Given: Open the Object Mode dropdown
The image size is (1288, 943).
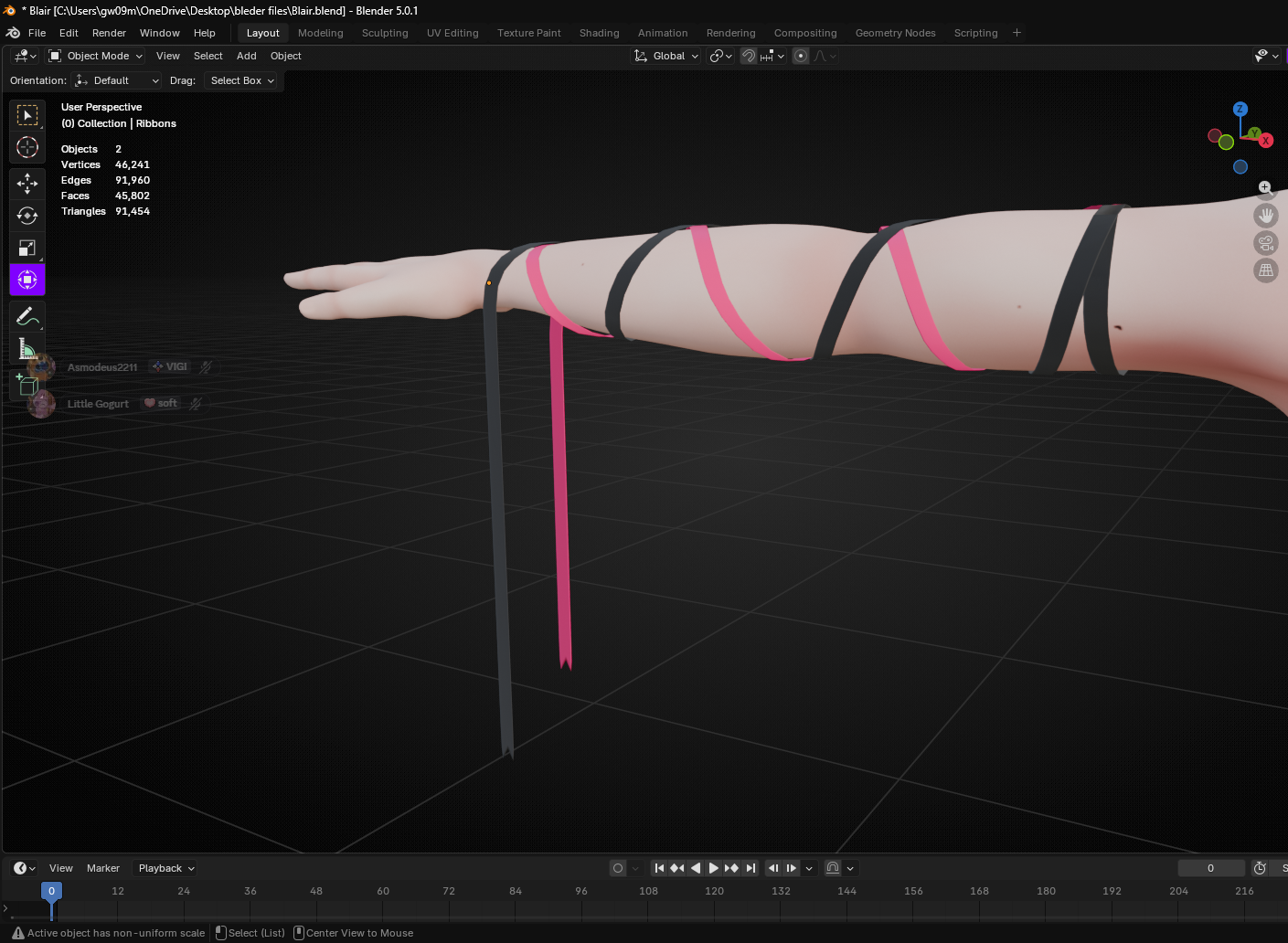Looking at the screenshot, I should [x=96, y=56].
